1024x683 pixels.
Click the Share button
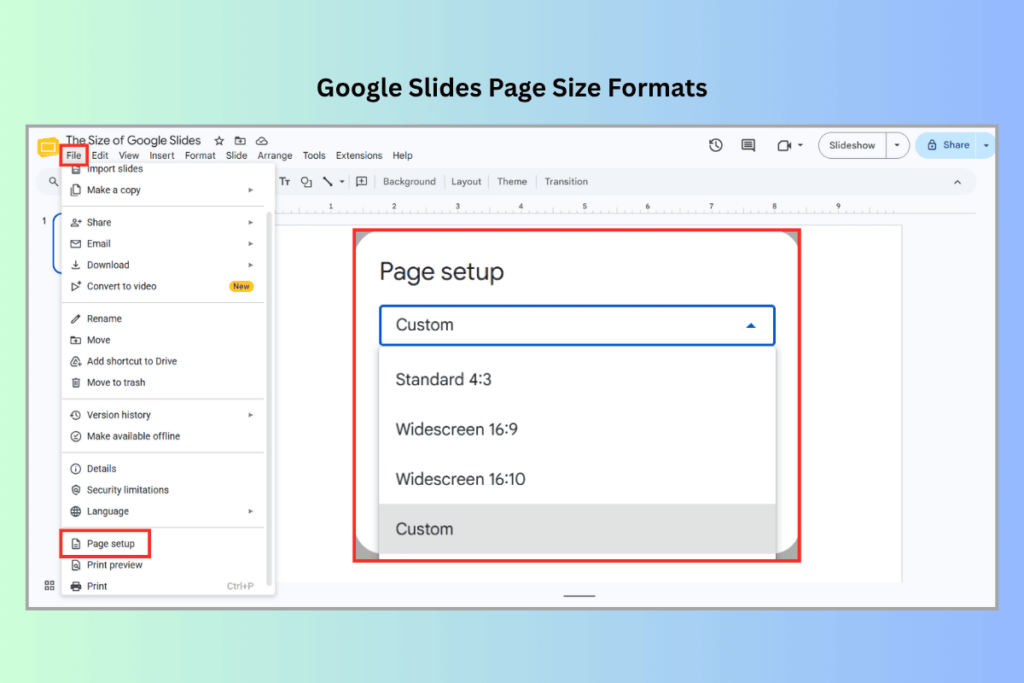coord(948,145)
